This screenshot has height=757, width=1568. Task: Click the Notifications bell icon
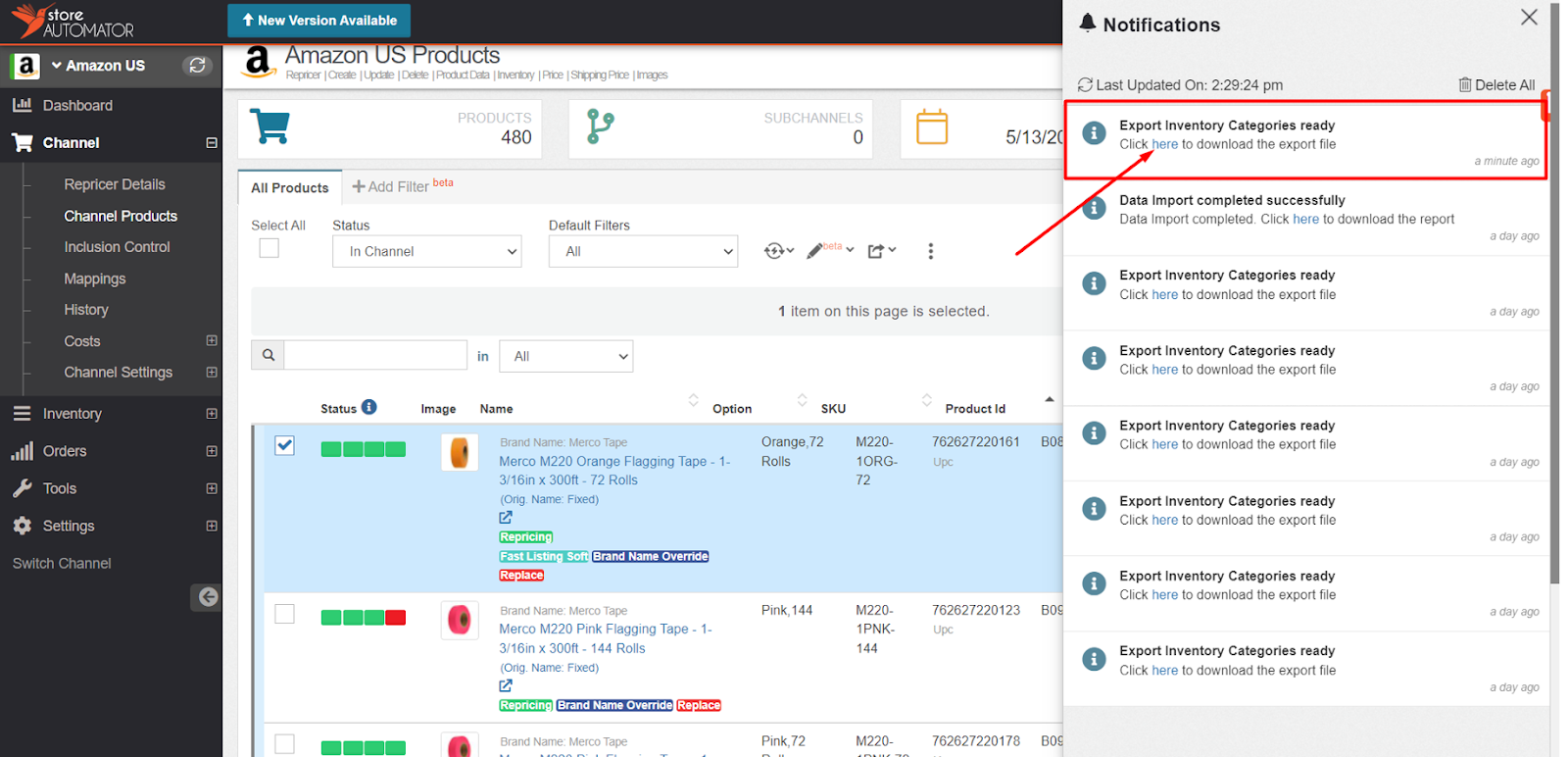click(x=1087, y=24)
